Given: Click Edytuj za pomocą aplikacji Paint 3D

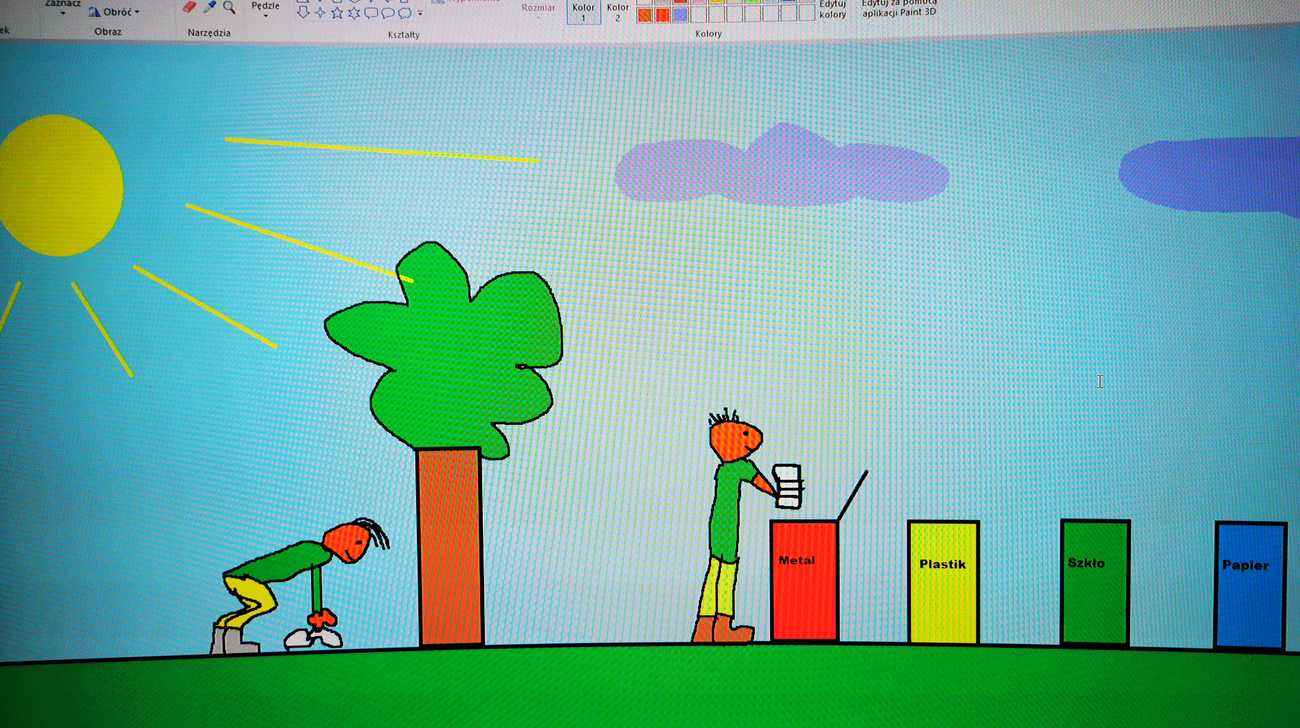Looking at the screenshot, I should coord(899,9).
